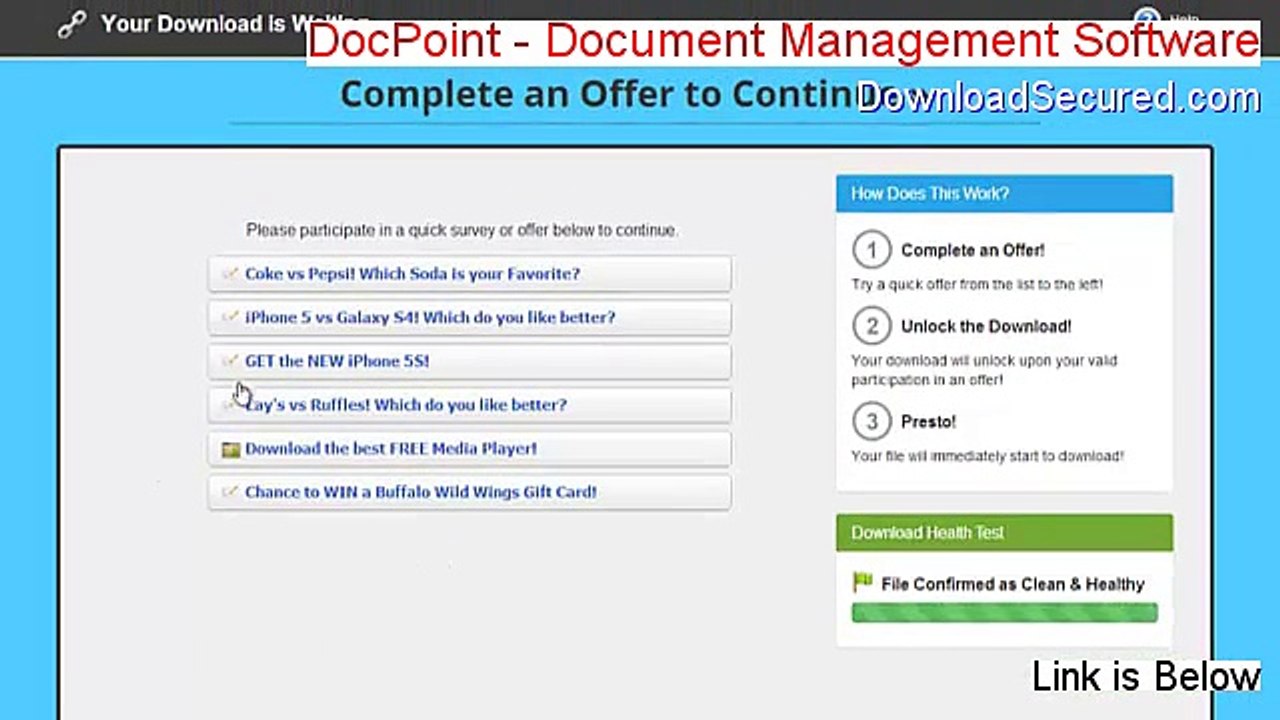This screenshot has height=720, width=1280.
Task: Click Your file will immediately start to download text
Action: pyautogui.click(x=987, y=456)
